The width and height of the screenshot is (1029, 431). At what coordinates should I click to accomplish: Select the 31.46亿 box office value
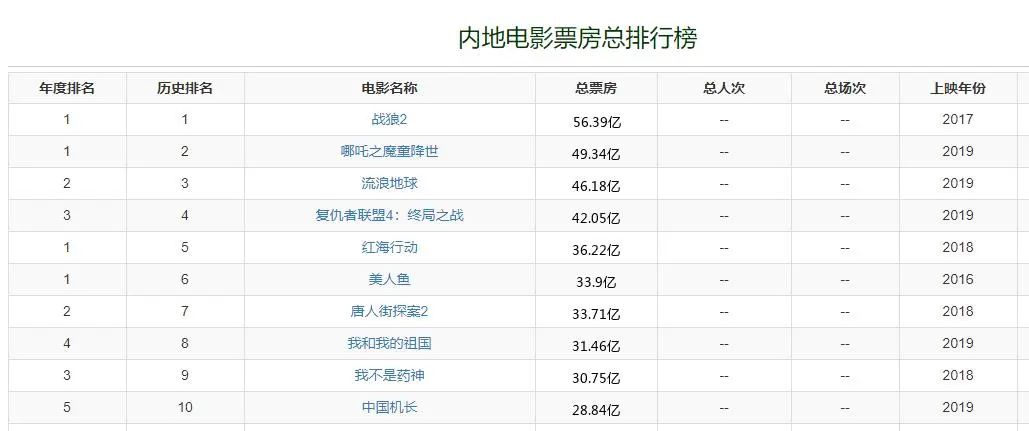point(596,346)
